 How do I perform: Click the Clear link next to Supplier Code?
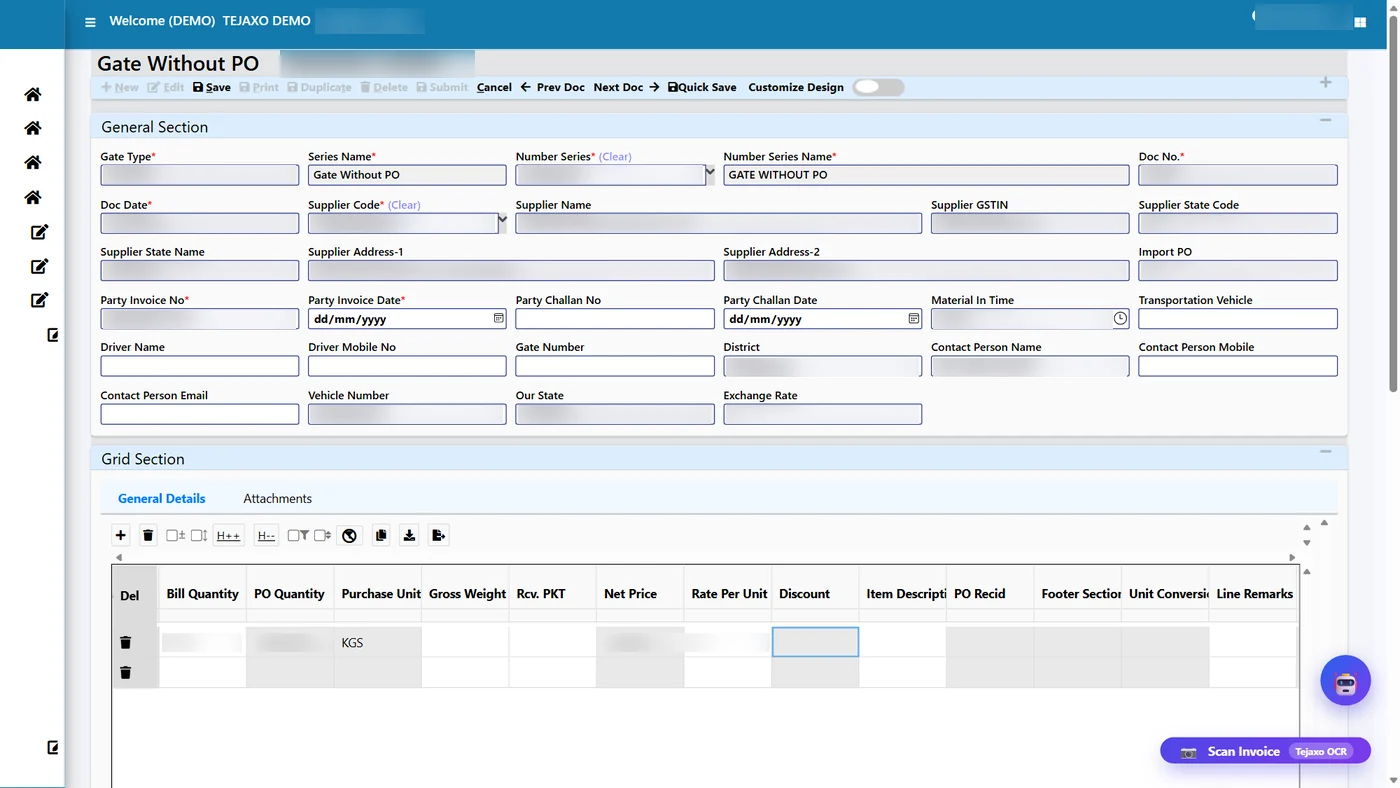(x=404, y=205)
